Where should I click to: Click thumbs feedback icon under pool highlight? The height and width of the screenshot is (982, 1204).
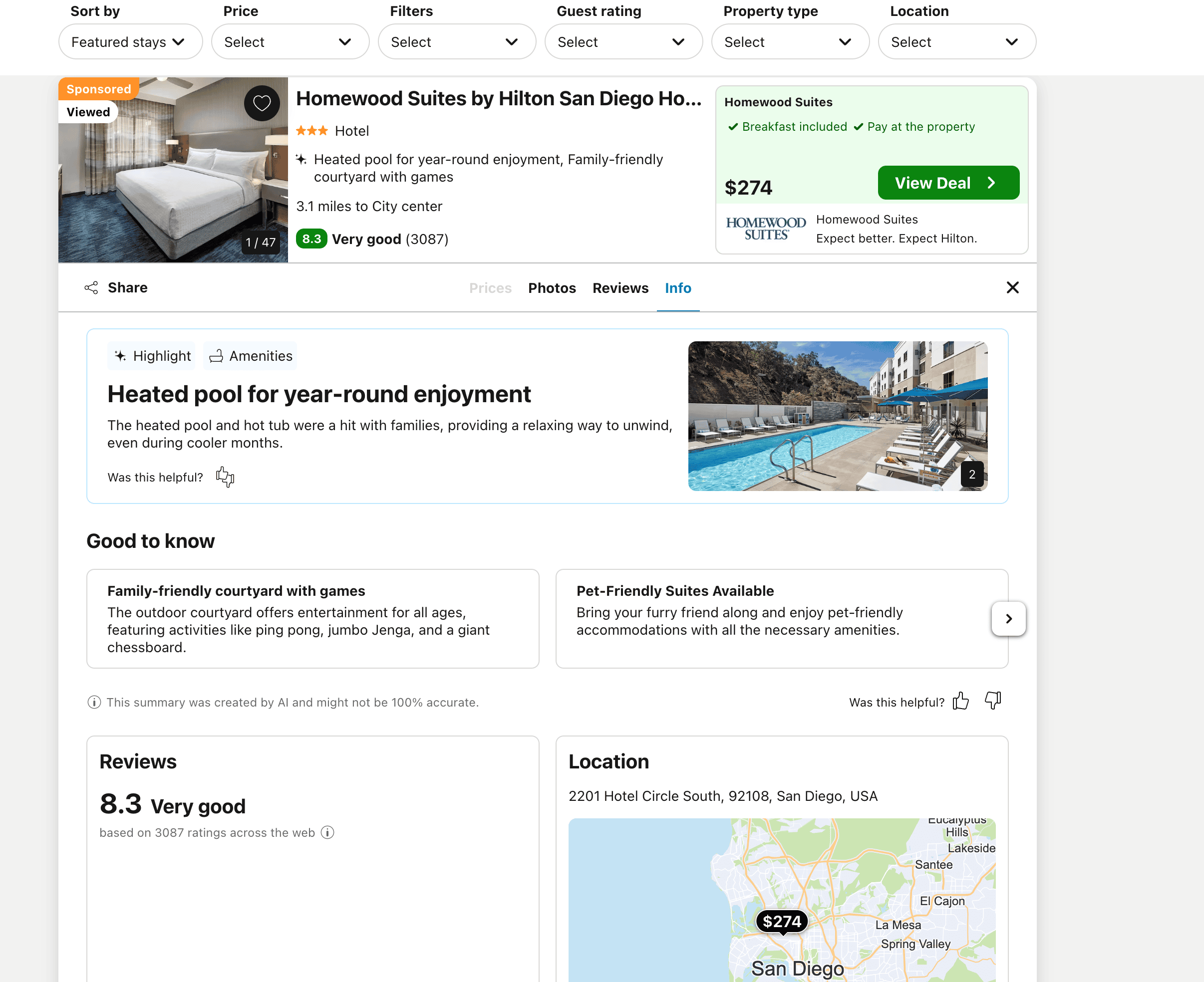[225, 477]
